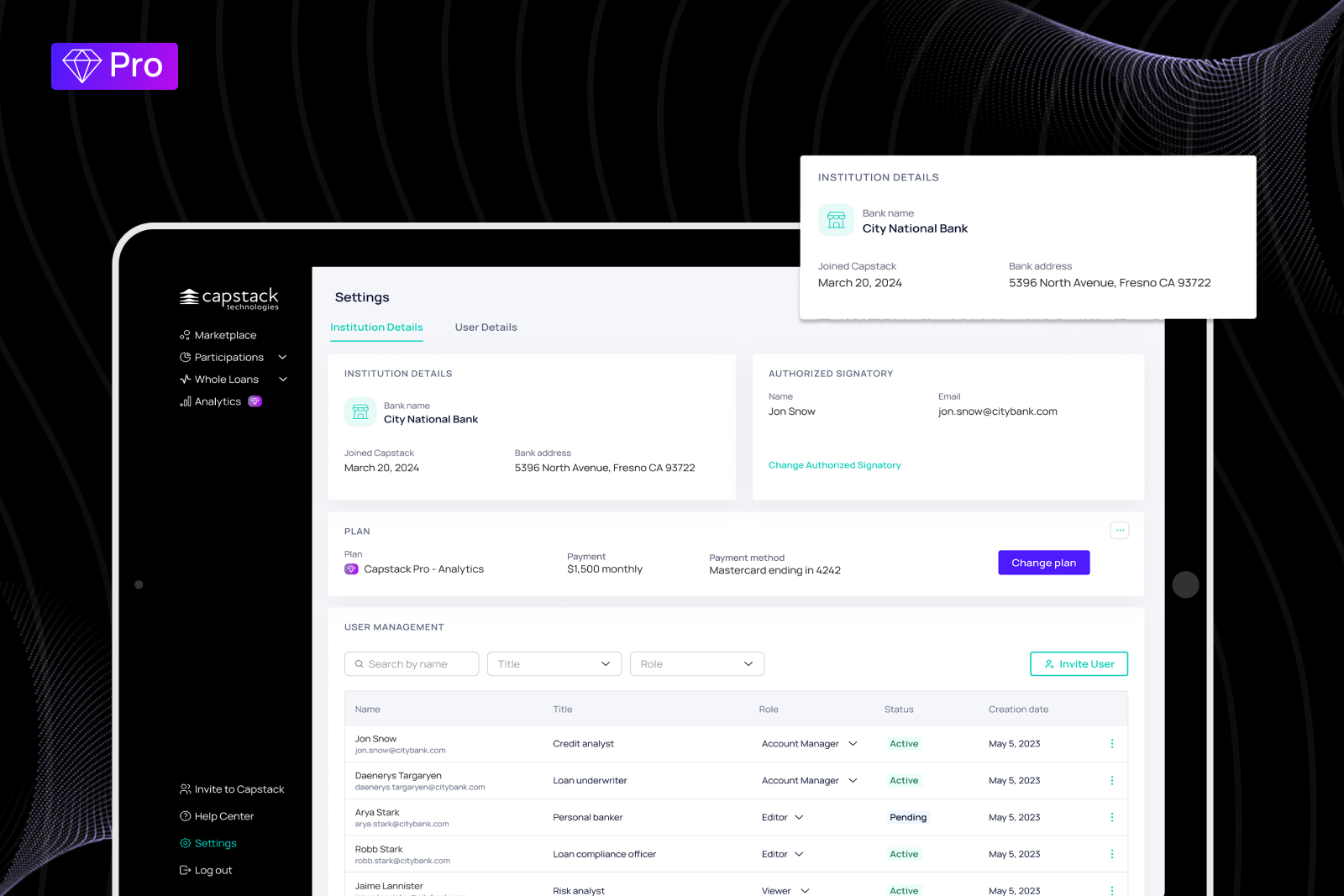Click the Whole Loans pulse icon

coord(185,380)
